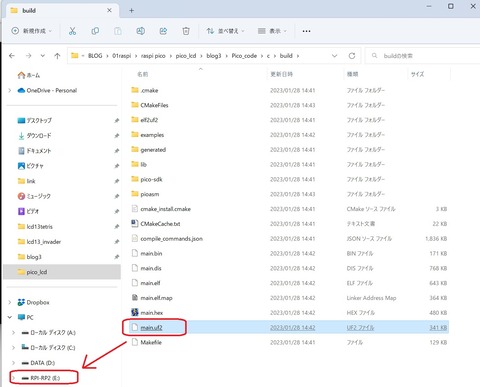
Task: Click 01raspi in the breadcrumb path
Action: point(122,56)
